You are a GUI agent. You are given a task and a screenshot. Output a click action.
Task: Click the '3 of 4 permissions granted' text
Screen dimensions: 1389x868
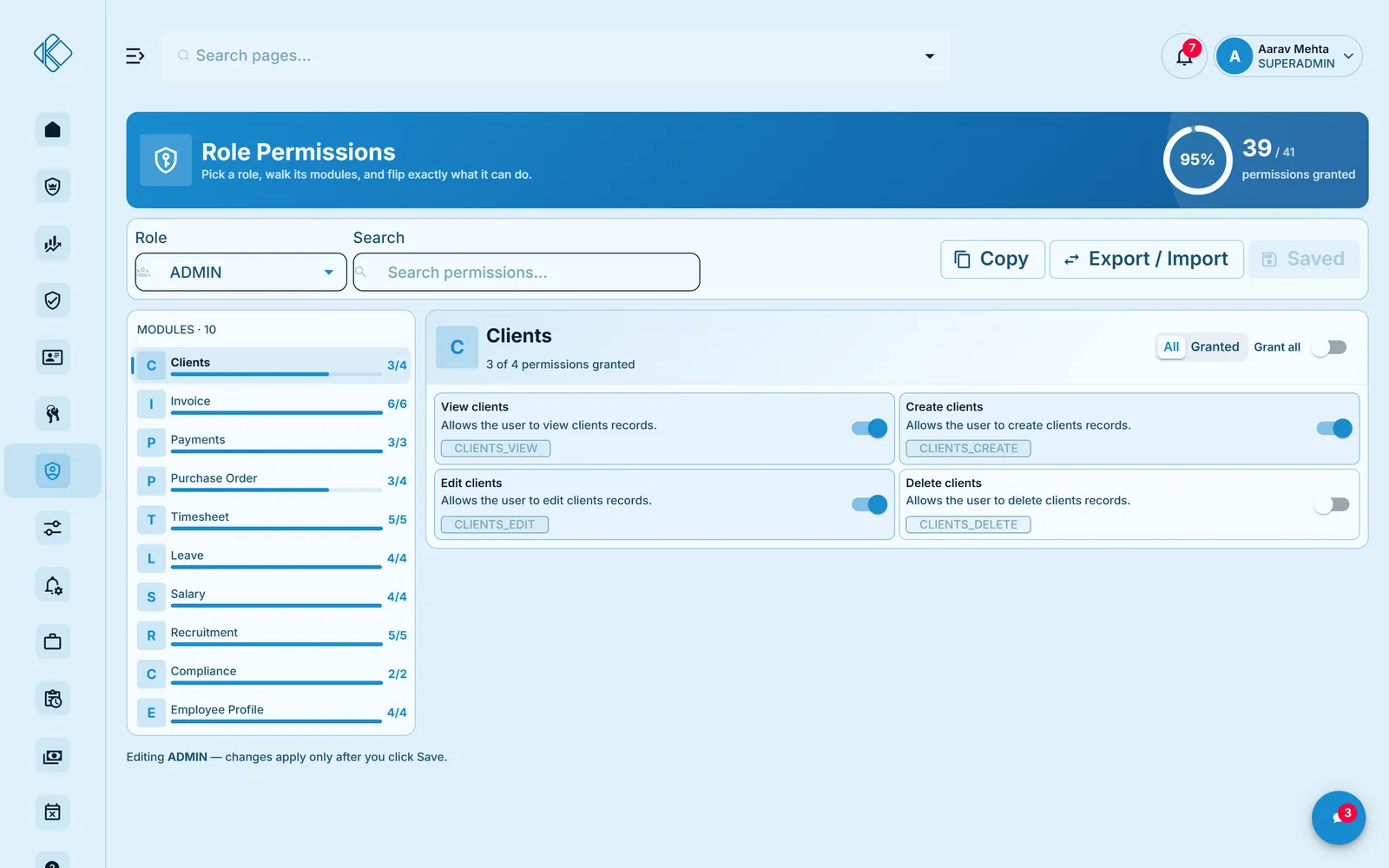(560, 365)
